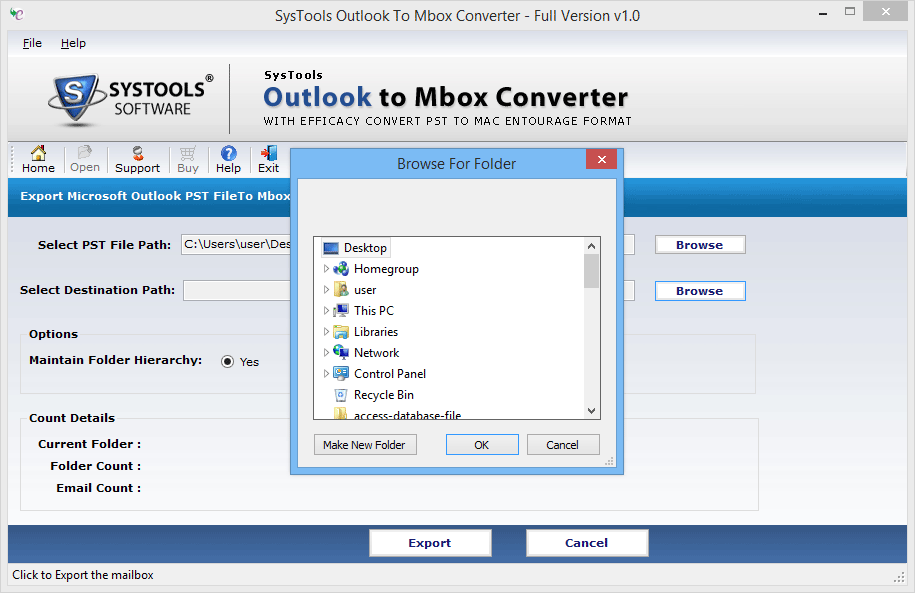The image size is (915, 593).
Task: Select the Network globe icon
Action: click(341, 353)
